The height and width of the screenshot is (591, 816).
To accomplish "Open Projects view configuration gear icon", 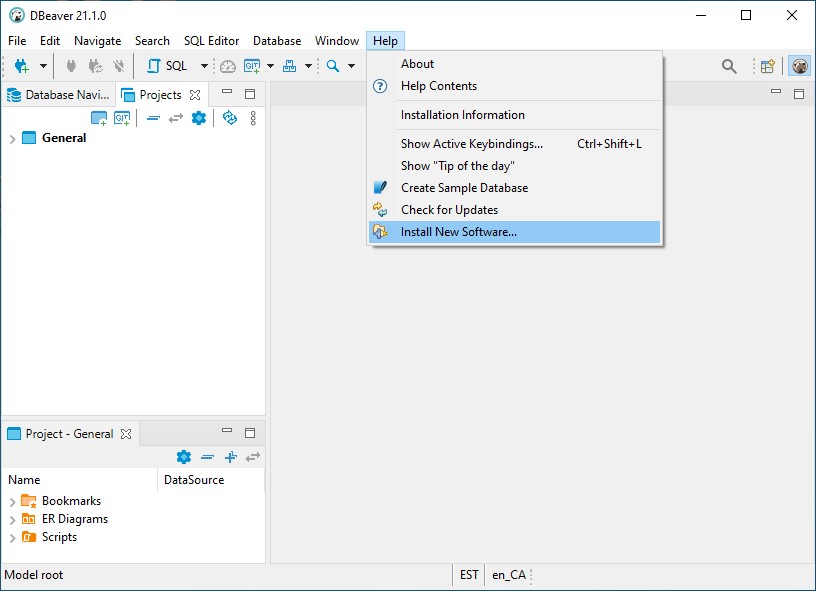I will coord(199,118).
